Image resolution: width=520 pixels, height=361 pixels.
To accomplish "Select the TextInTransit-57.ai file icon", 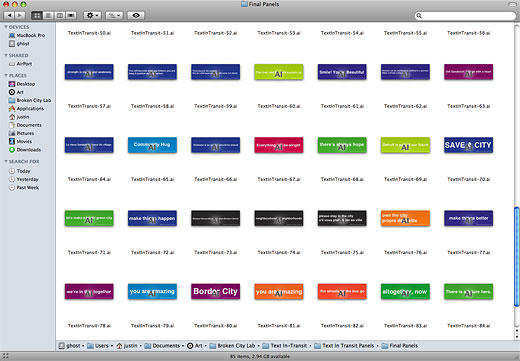I will pyautogui.click(x=89, y=72).
